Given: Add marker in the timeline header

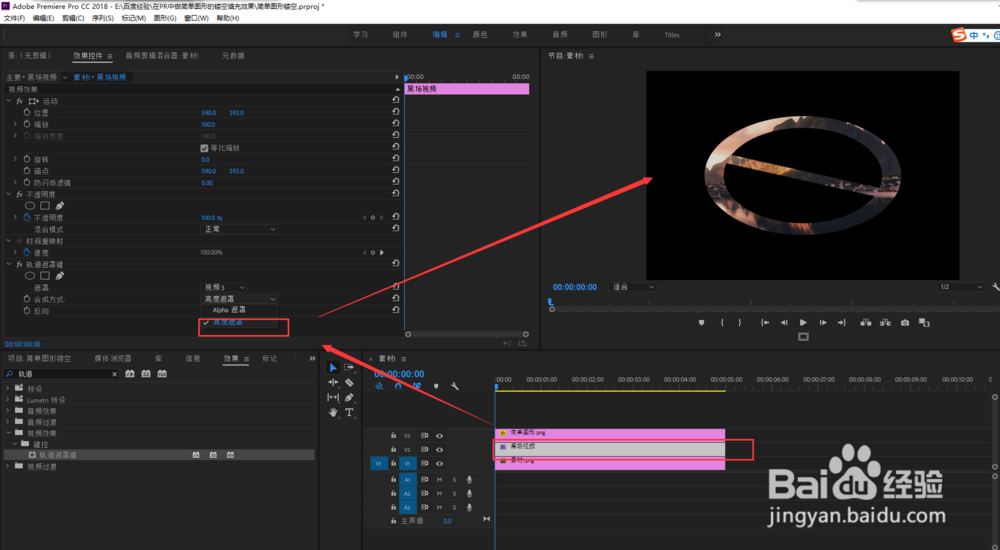Looking at the screenshot, I should point(436,386).
